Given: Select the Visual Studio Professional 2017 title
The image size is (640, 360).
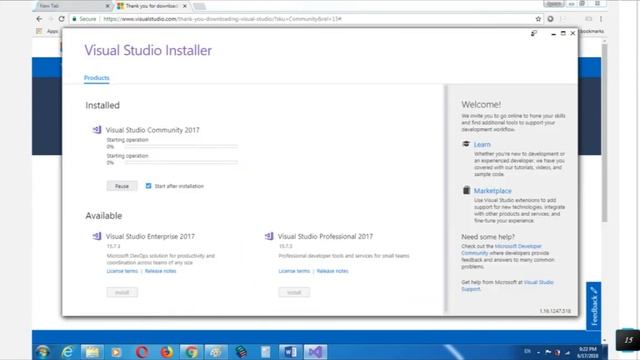Looking at the screenshot, I should click(325, 236).
